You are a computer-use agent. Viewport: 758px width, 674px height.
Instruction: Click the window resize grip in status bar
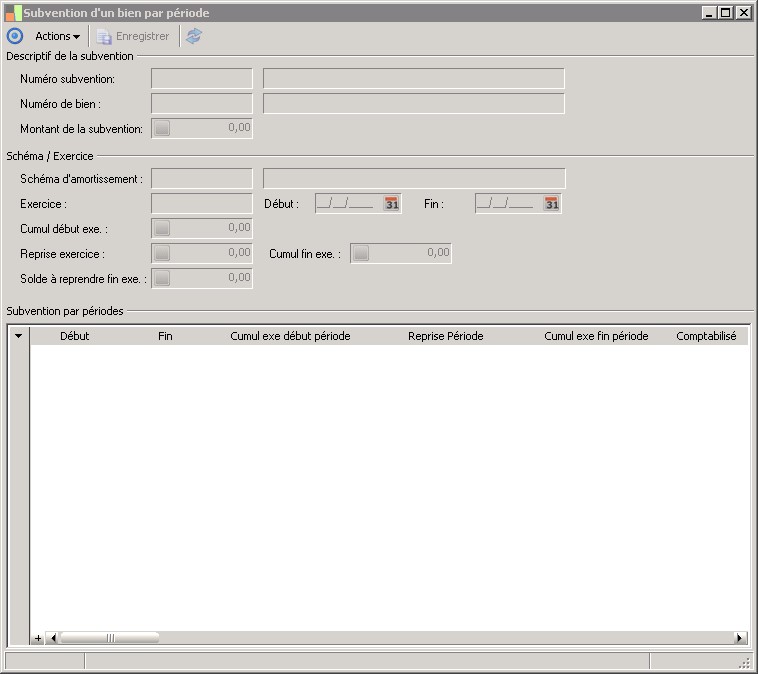click(x=745, y=663)
